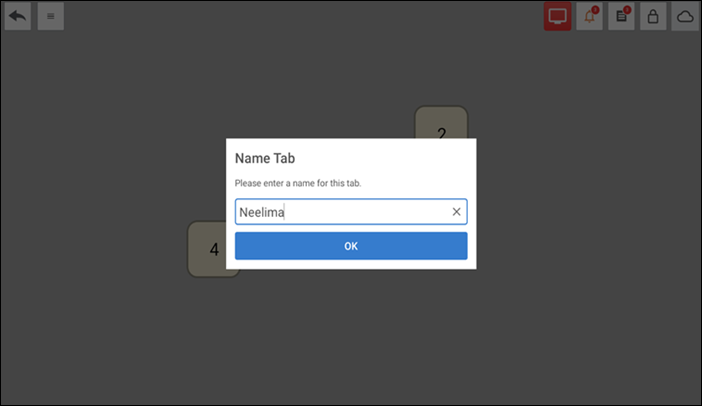Click the red monitor display icon
This screenshot has width=702, height=406.
point(557,17)
